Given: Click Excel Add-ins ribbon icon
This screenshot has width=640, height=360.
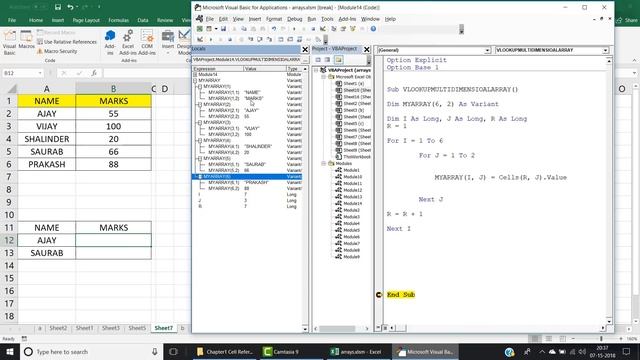Looking at the screenshot, I should pos(128,42).
